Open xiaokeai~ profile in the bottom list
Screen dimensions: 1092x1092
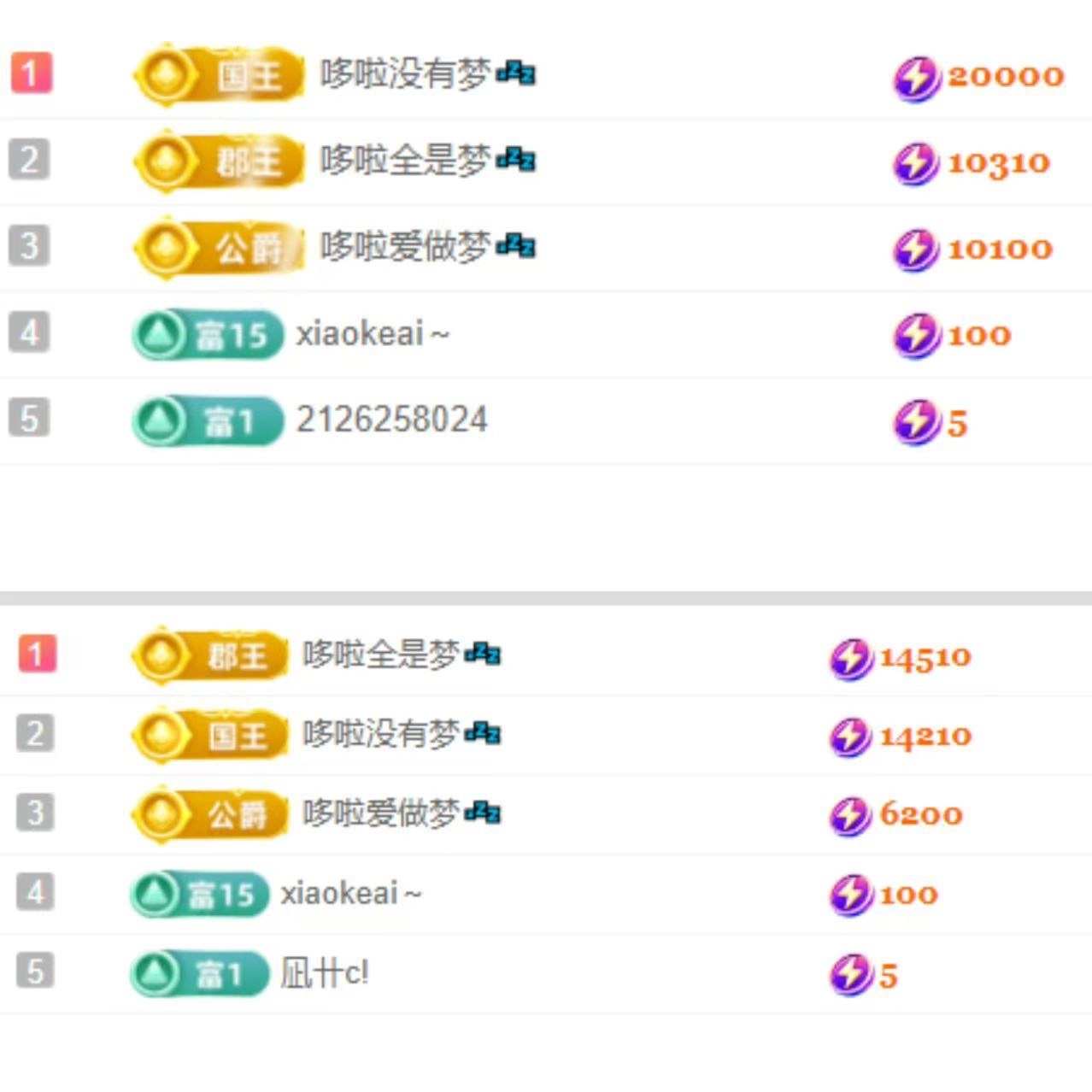point(351,893)
